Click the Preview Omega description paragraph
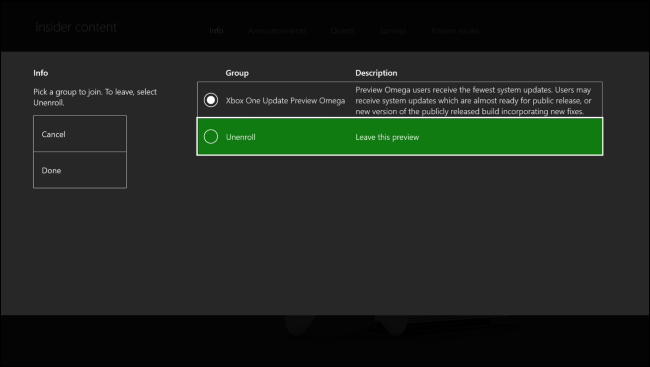Screen dimensions: 650x367 pos(473,100)
